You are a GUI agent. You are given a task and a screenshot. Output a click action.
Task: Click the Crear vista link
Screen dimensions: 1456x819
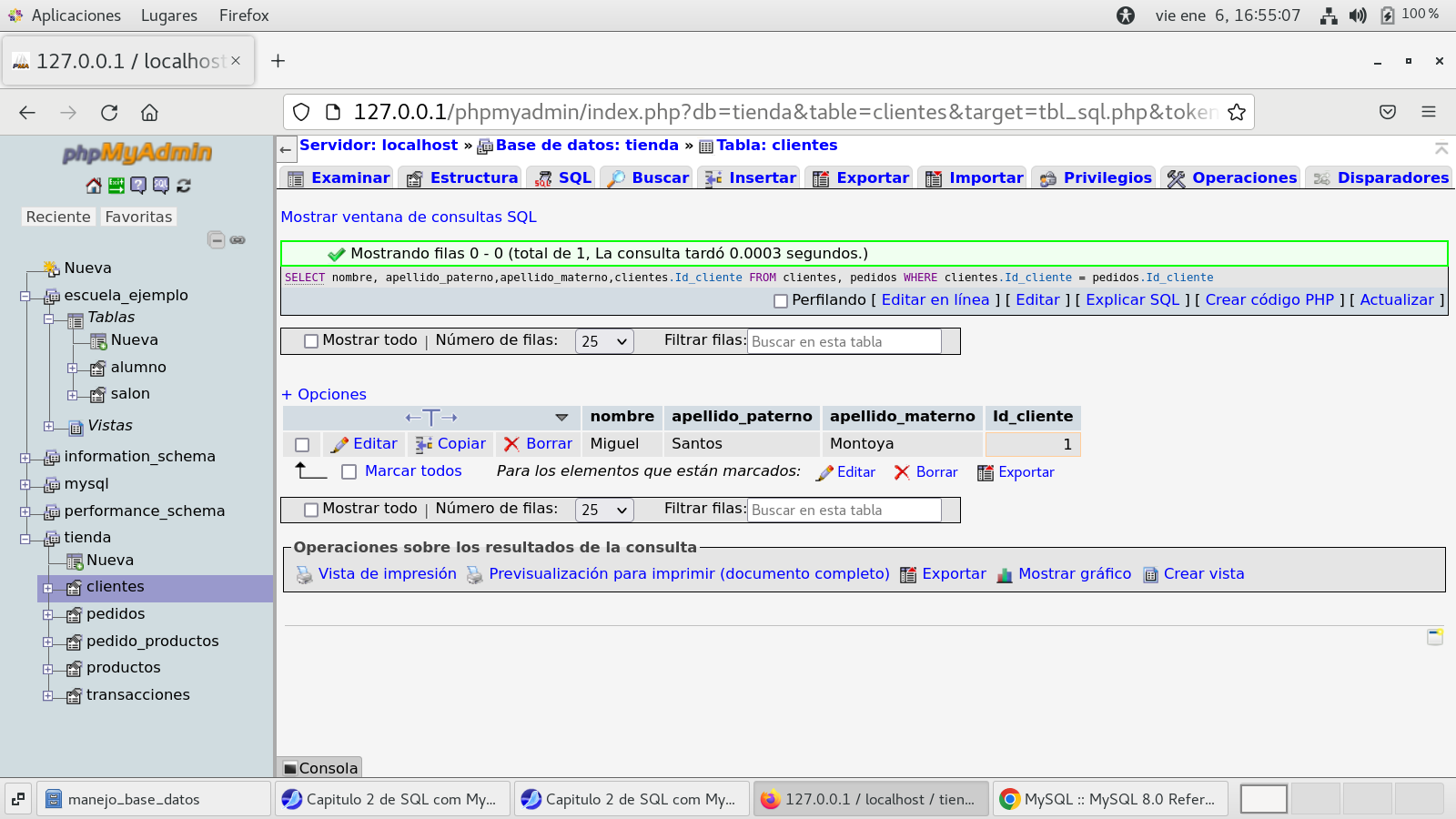[1203, 574]
